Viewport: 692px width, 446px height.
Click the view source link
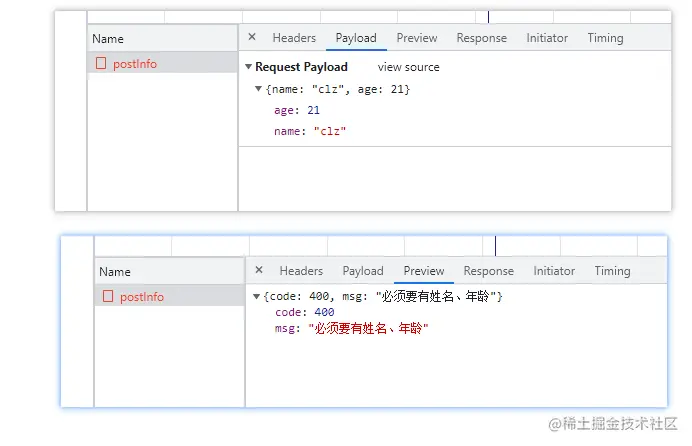pos(408,67)
